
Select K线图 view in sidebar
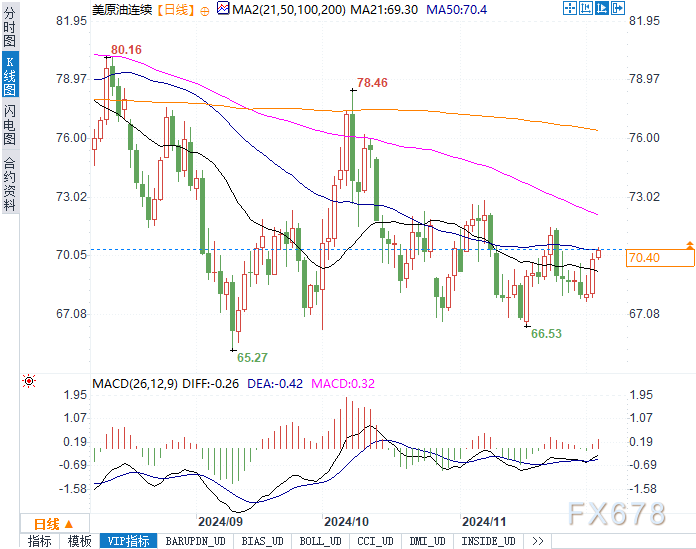(x=9, y=75)
